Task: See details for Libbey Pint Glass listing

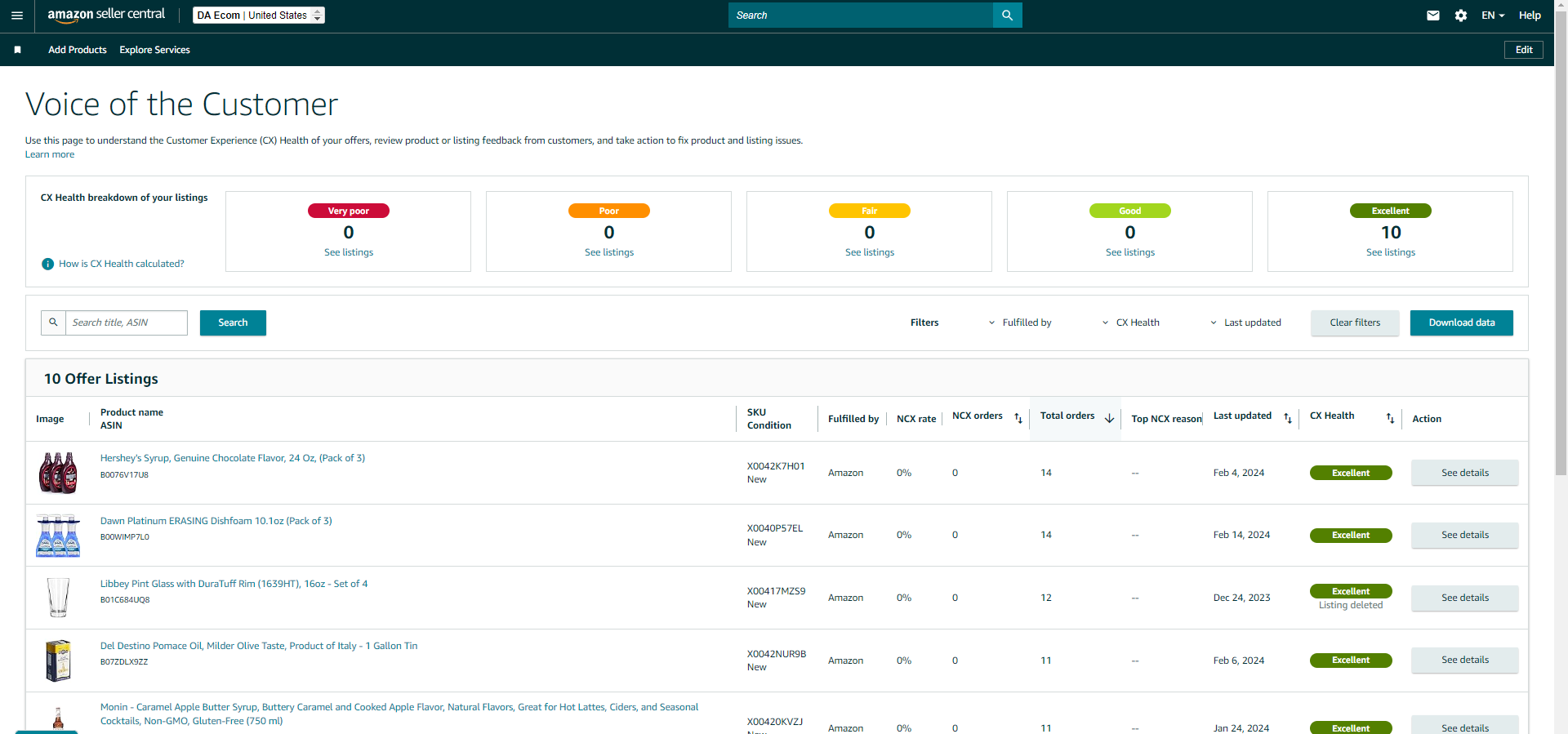Action: click(x=1465, y=598)
